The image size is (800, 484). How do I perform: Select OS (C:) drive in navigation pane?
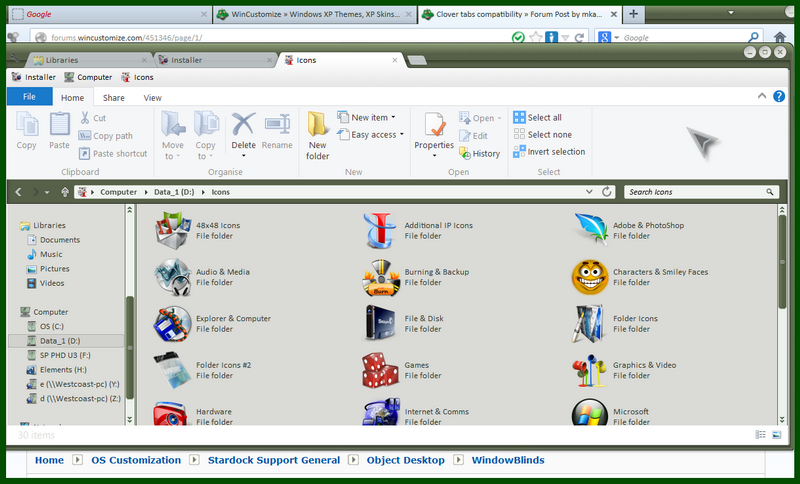click(52, 326)
